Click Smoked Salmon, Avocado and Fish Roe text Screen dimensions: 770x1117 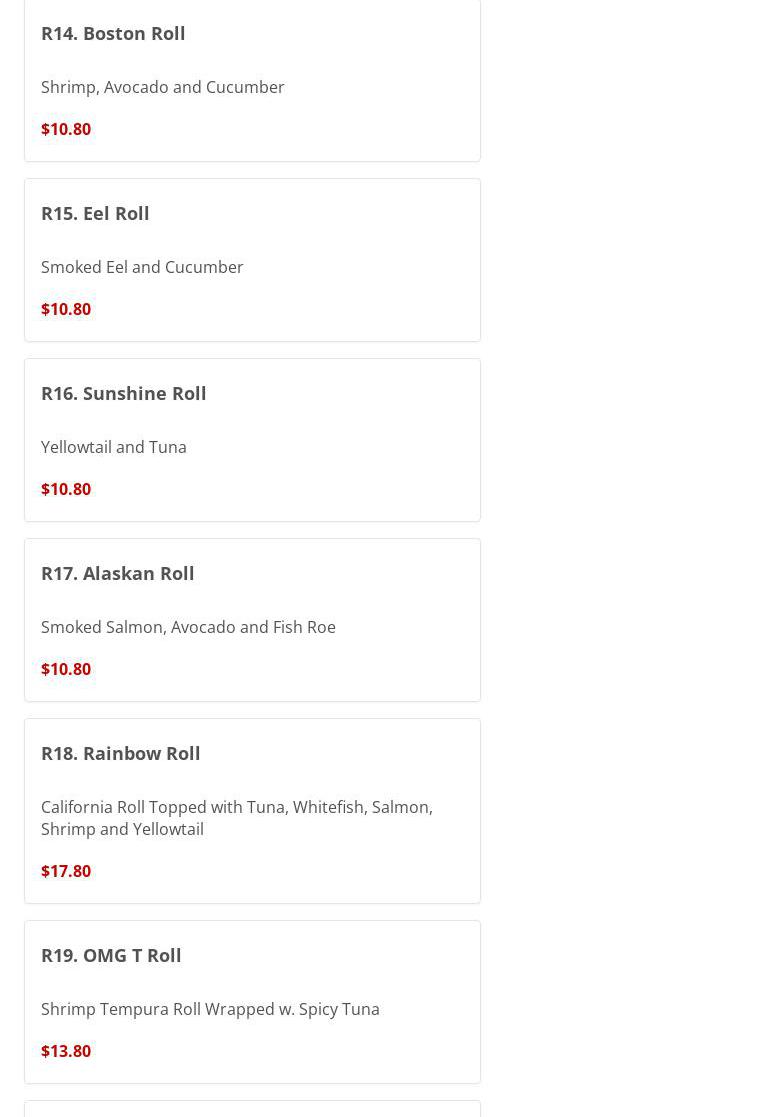188,627
